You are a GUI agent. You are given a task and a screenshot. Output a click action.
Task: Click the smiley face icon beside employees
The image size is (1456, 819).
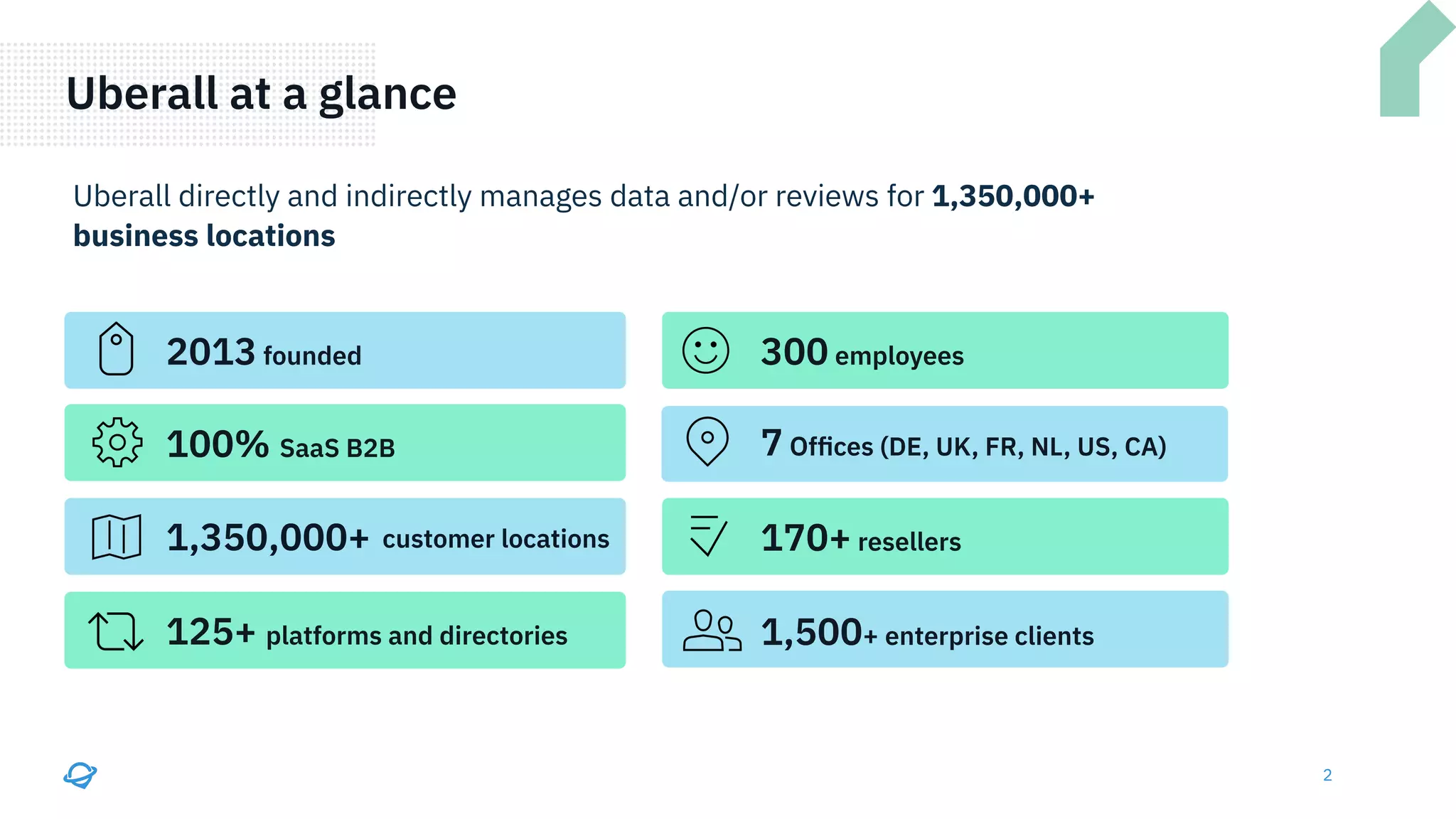pyautogui.click(x=705, y=350)
